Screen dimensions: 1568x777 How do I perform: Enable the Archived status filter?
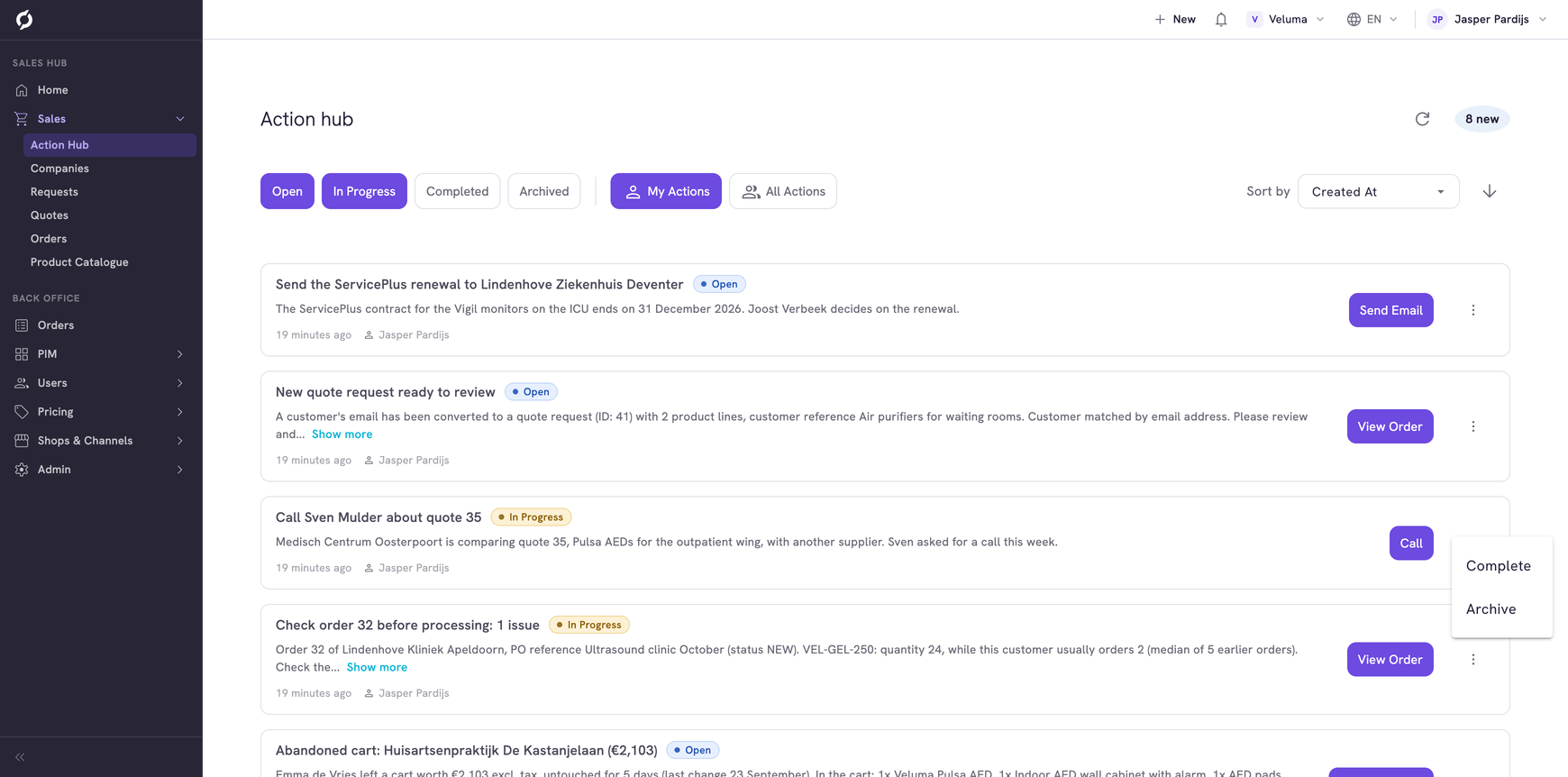544,191
